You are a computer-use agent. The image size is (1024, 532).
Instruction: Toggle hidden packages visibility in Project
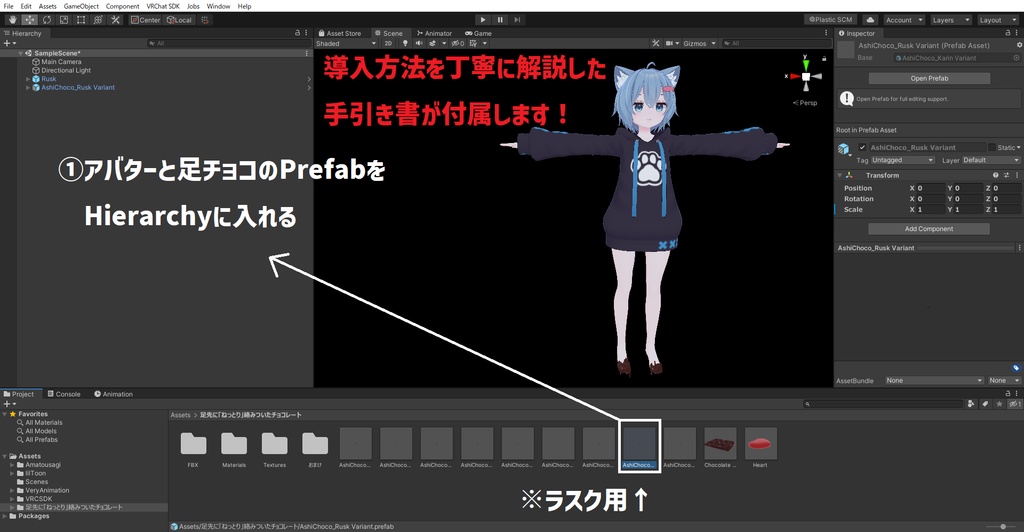[1014, 404]
